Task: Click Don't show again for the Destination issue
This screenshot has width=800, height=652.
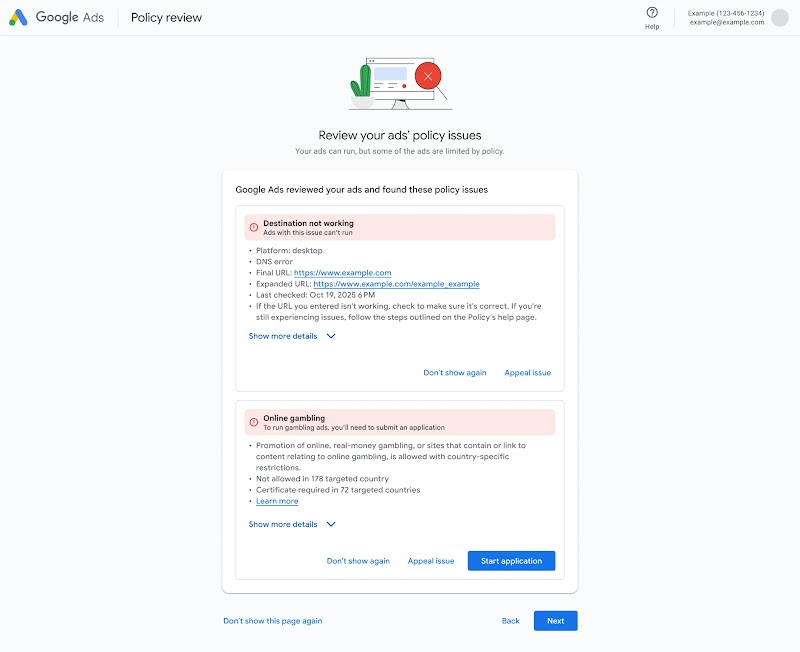Action: click(x=455, y=372)
